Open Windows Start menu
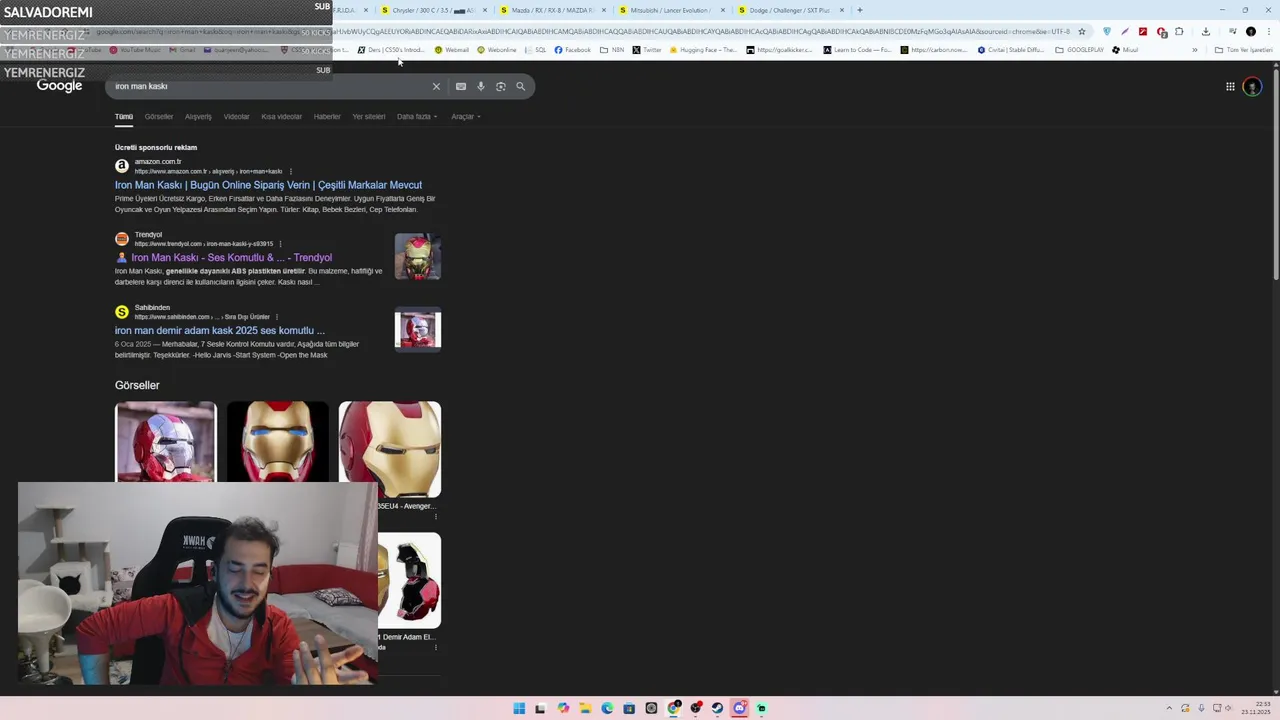1280x720 pixels. (519, 708)
